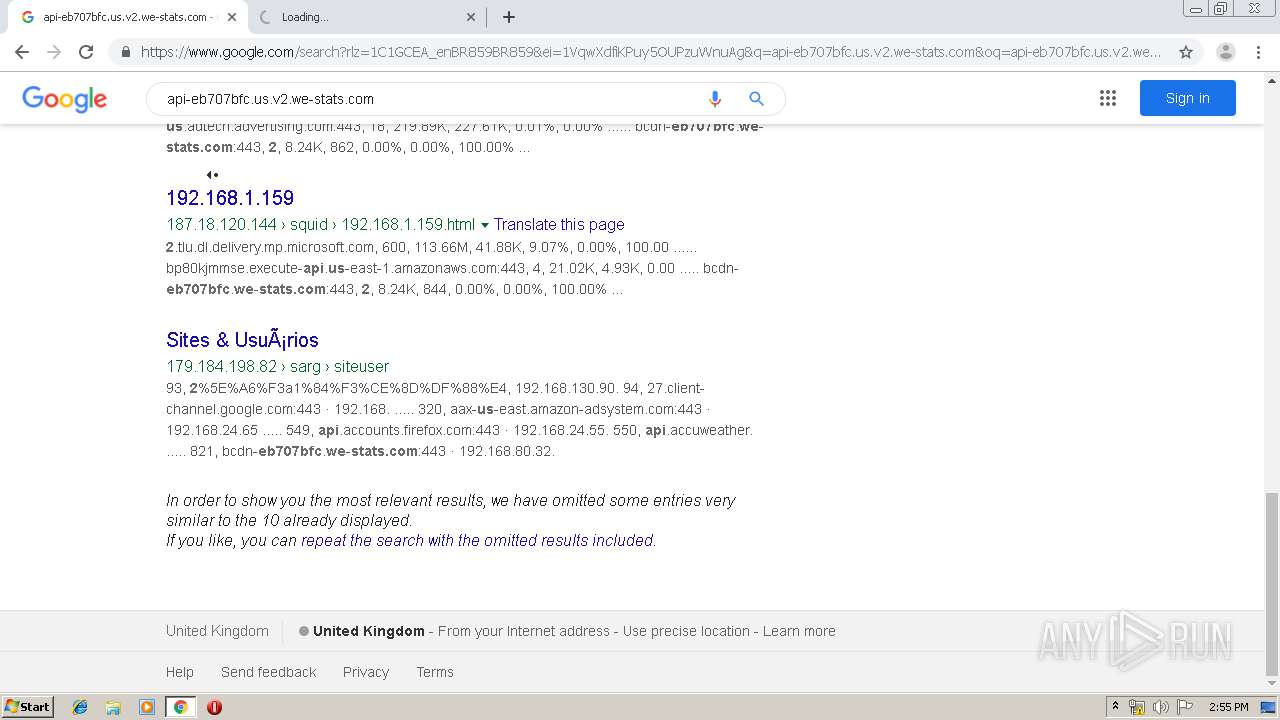Screen dimensions: 1280x720
Task: Switch to the Loading tab
Action: 365,17
